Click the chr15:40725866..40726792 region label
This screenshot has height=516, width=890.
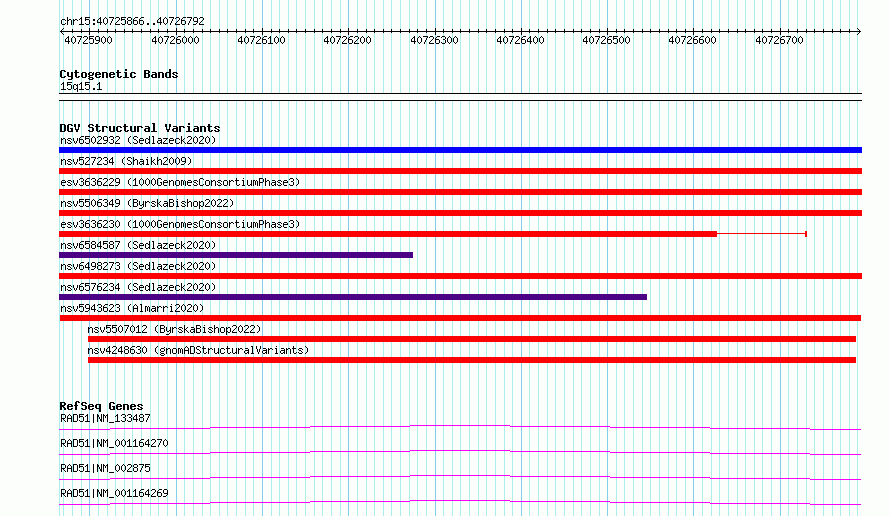coord(132,21)
